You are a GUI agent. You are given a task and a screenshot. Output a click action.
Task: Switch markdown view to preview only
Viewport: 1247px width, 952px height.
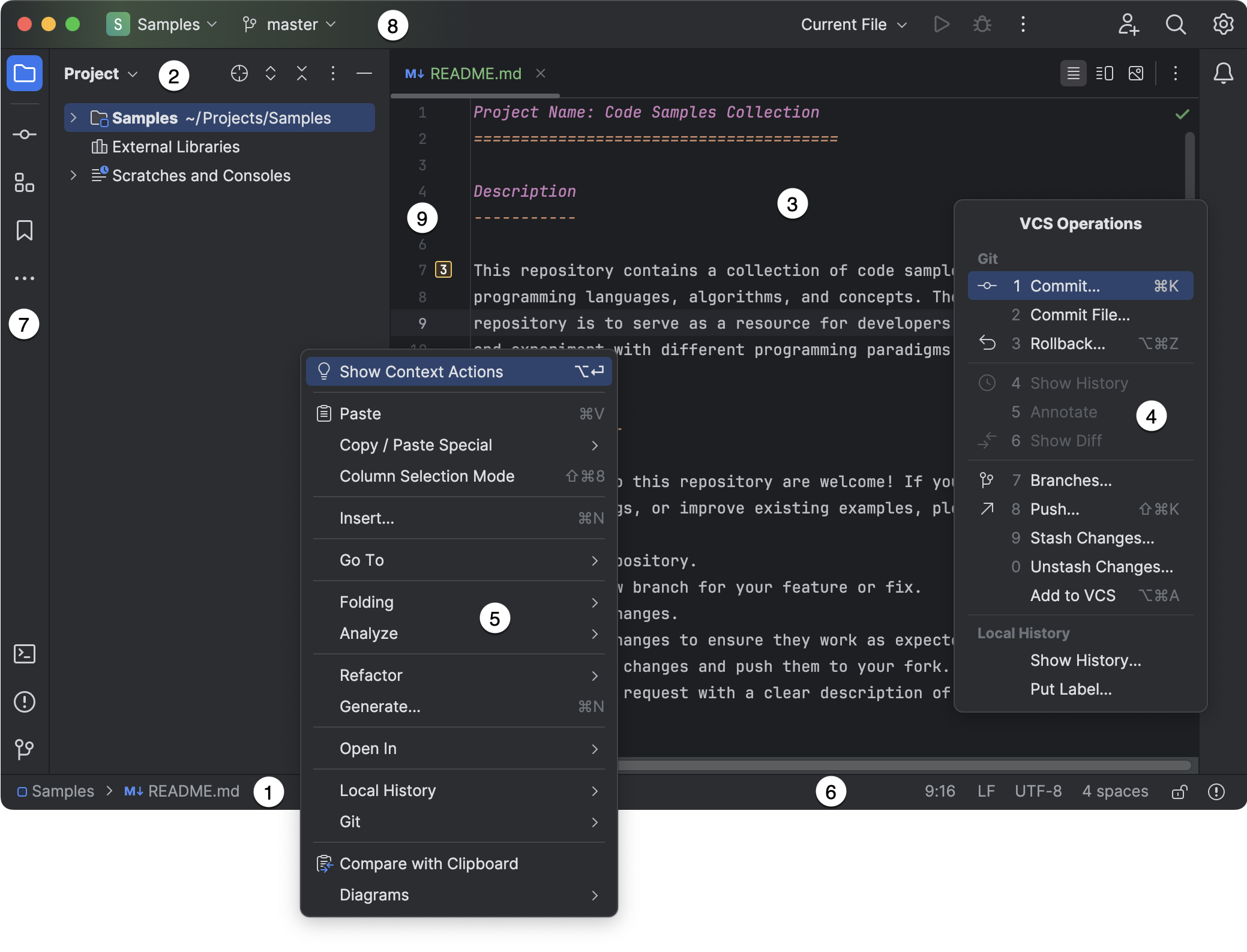point(1136,73)
